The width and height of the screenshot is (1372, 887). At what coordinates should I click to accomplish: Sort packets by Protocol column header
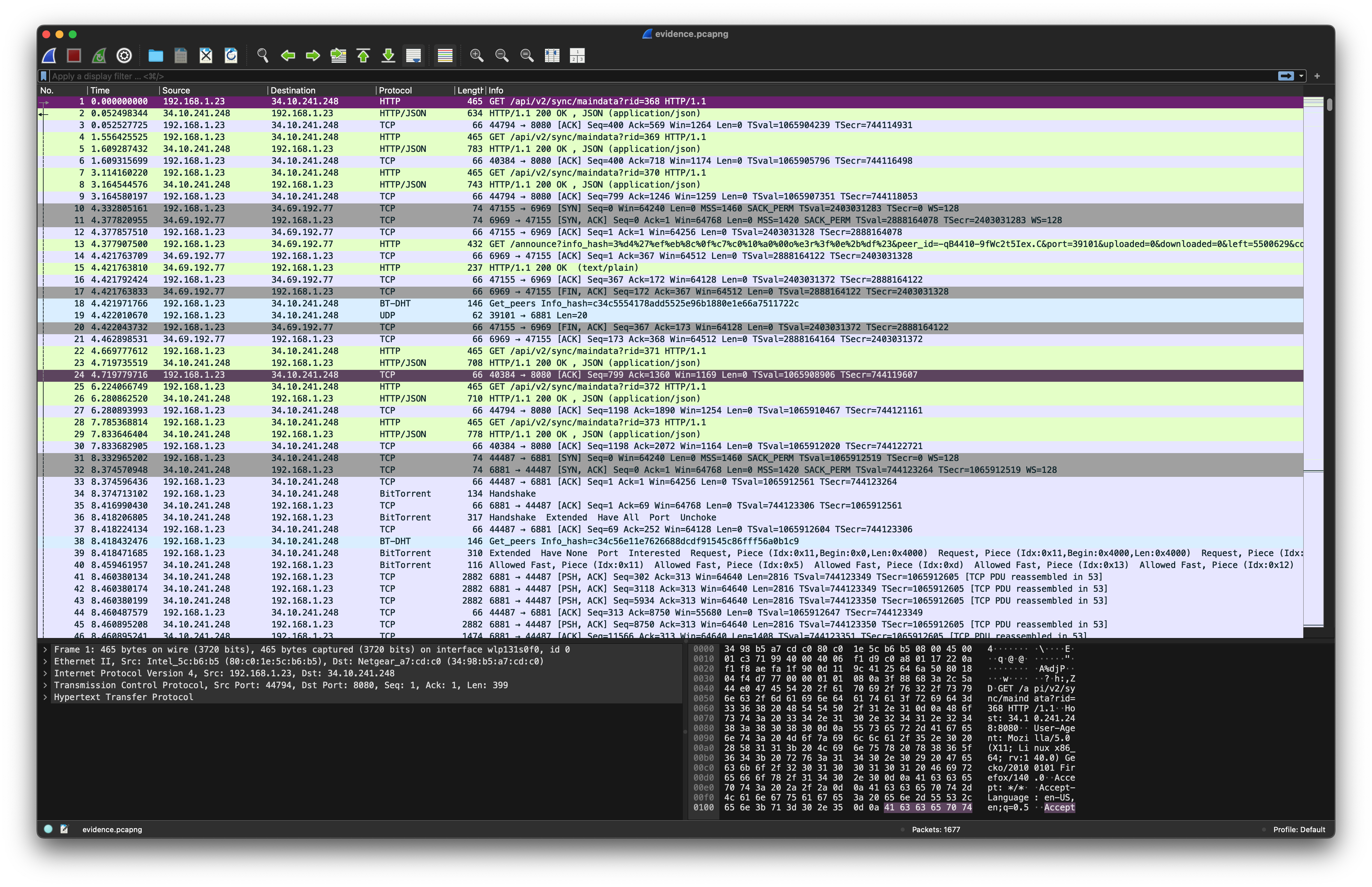tap(395, 90)
